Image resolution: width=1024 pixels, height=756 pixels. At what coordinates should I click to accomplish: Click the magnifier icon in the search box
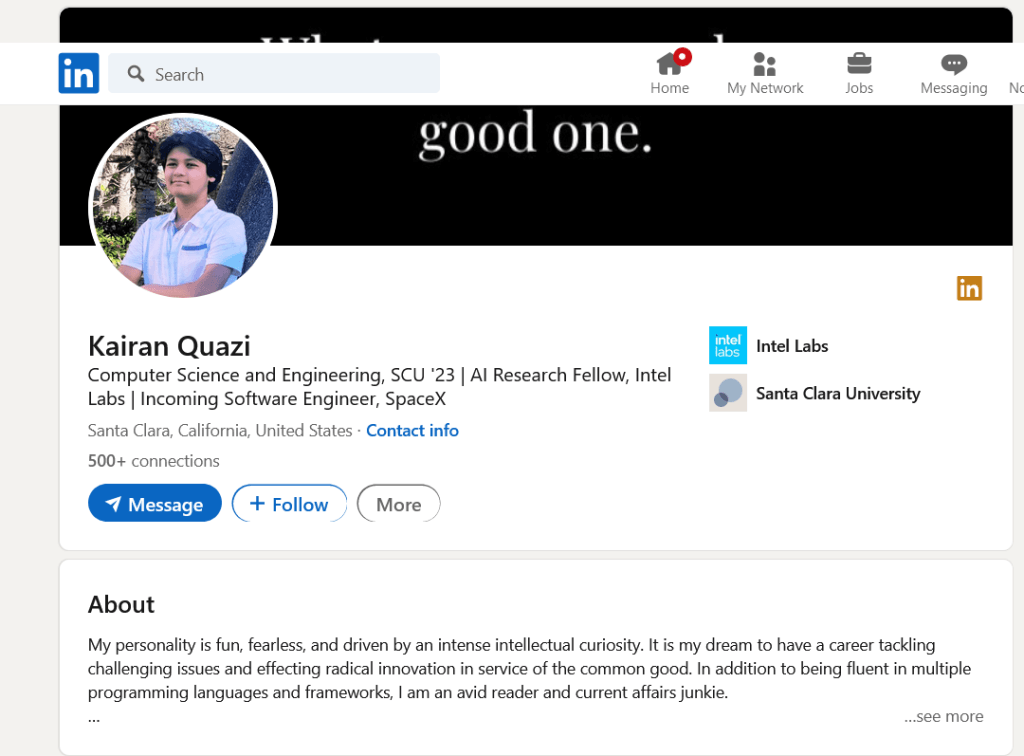[136, 74]
